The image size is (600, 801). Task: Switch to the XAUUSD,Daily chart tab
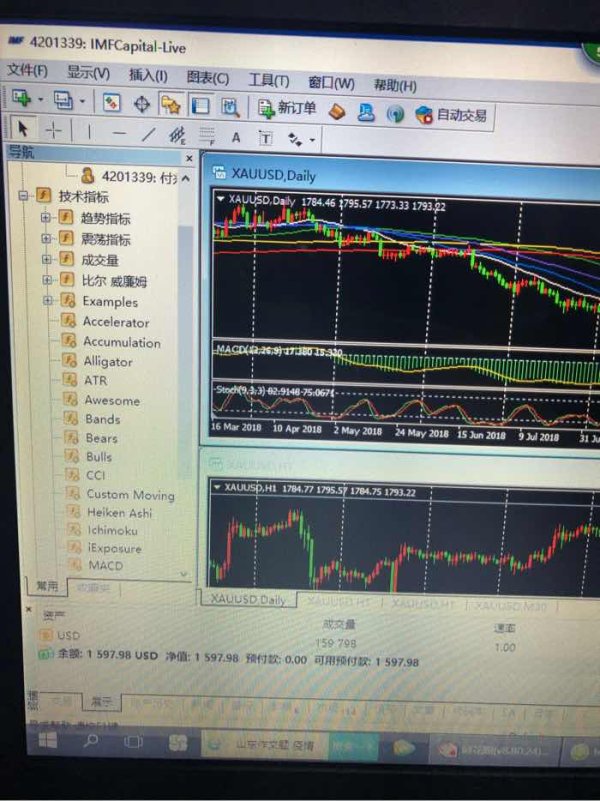coord(248,599)
